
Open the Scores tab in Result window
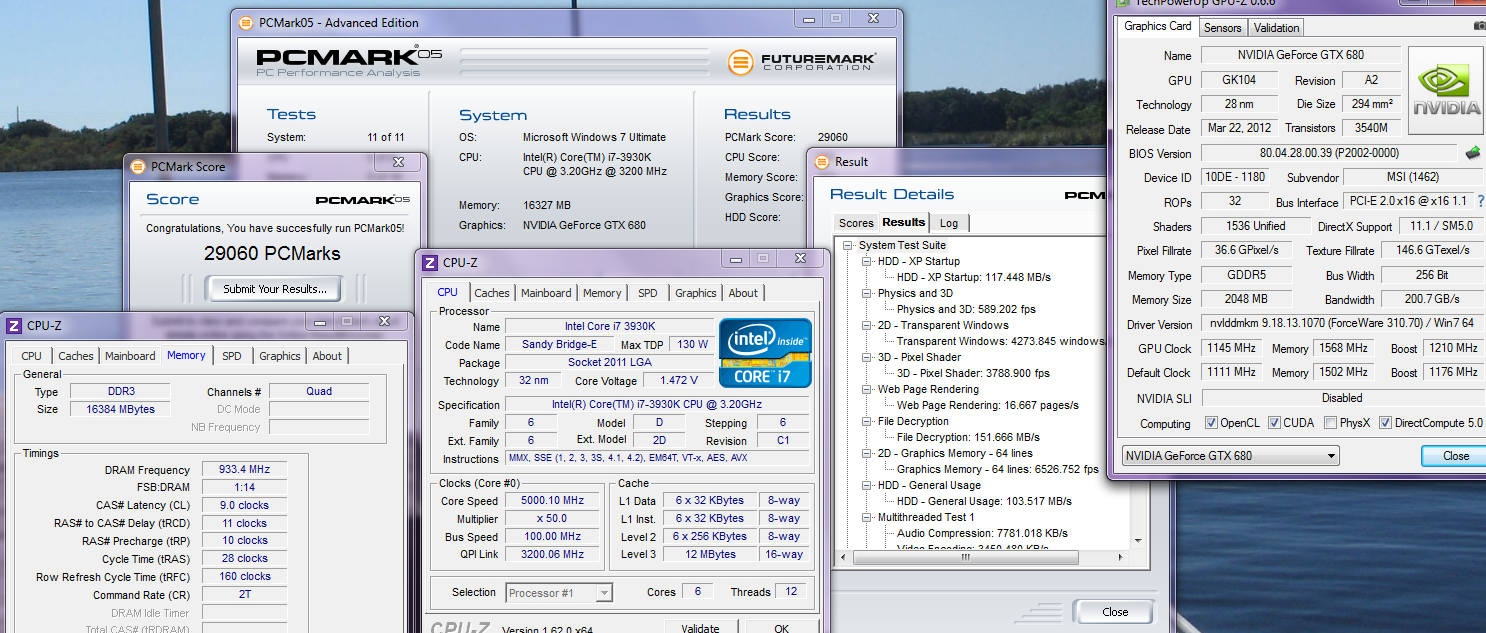[x=856, y=223]
